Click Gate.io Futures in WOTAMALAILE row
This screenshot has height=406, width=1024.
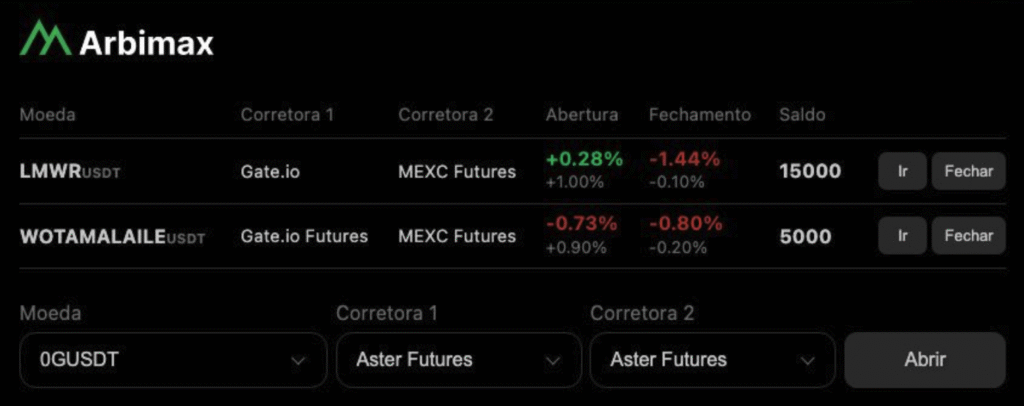(304, 237)
